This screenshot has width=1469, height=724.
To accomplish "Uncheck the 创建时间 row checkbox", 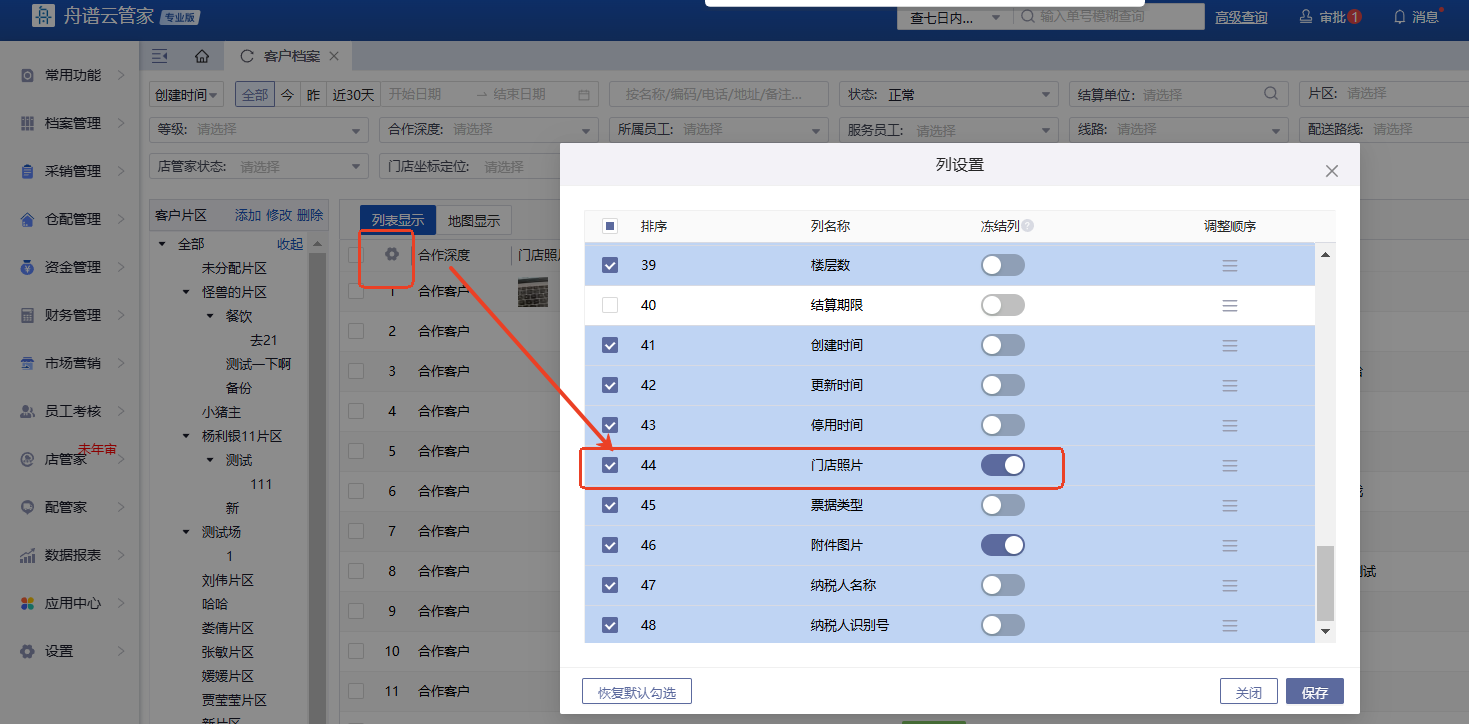I will click(610, 345).
